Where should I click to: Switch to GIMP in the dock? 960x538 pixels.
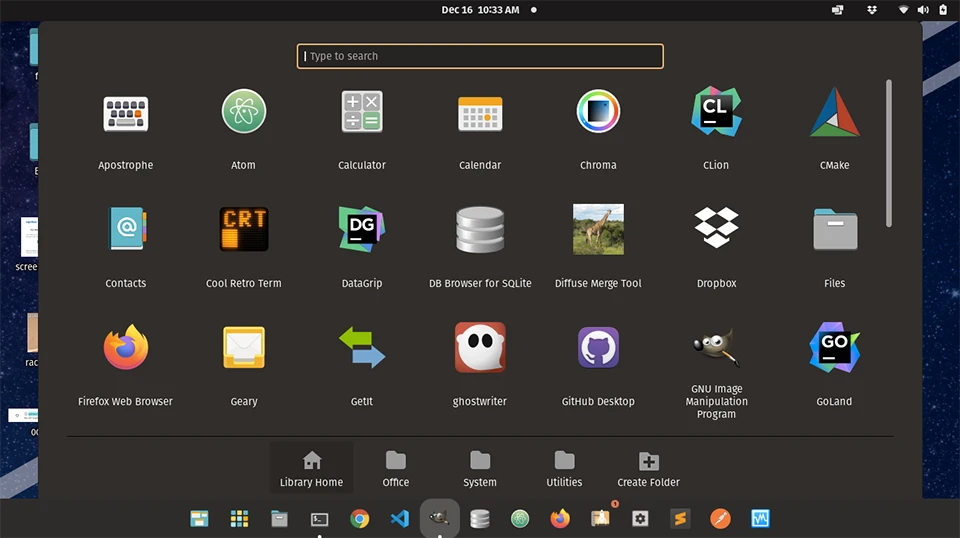(x=440, y=518)
